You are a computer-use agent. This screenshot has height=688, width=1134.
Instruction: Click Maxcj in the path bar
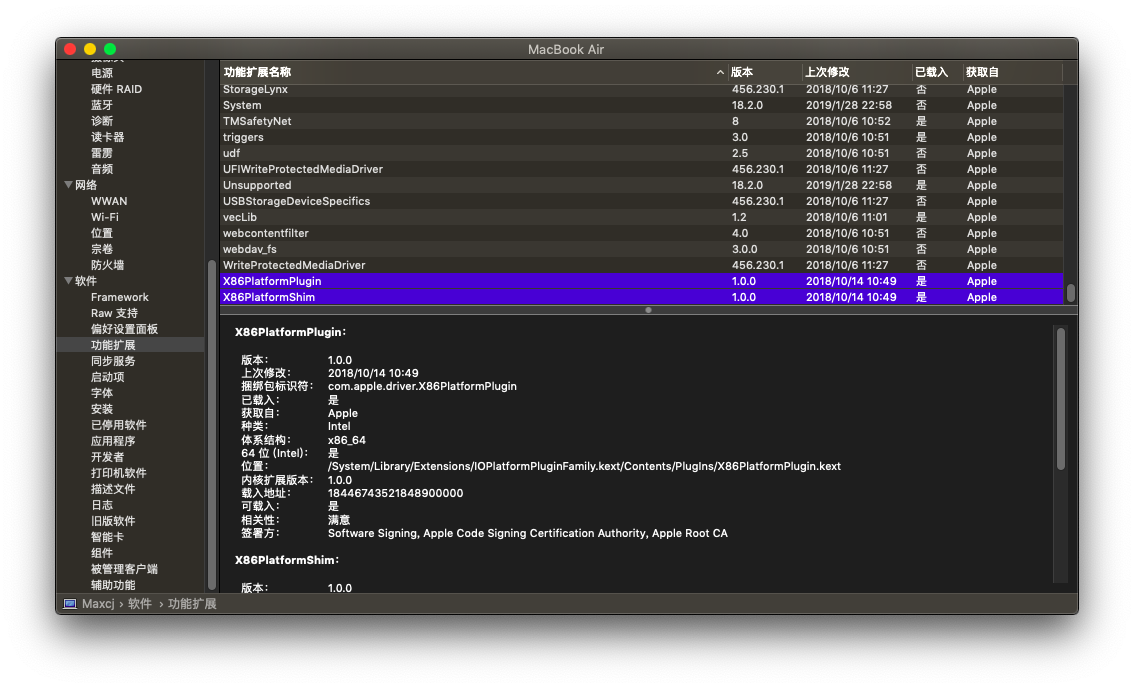pyautogui.click(x=98, y=604)
